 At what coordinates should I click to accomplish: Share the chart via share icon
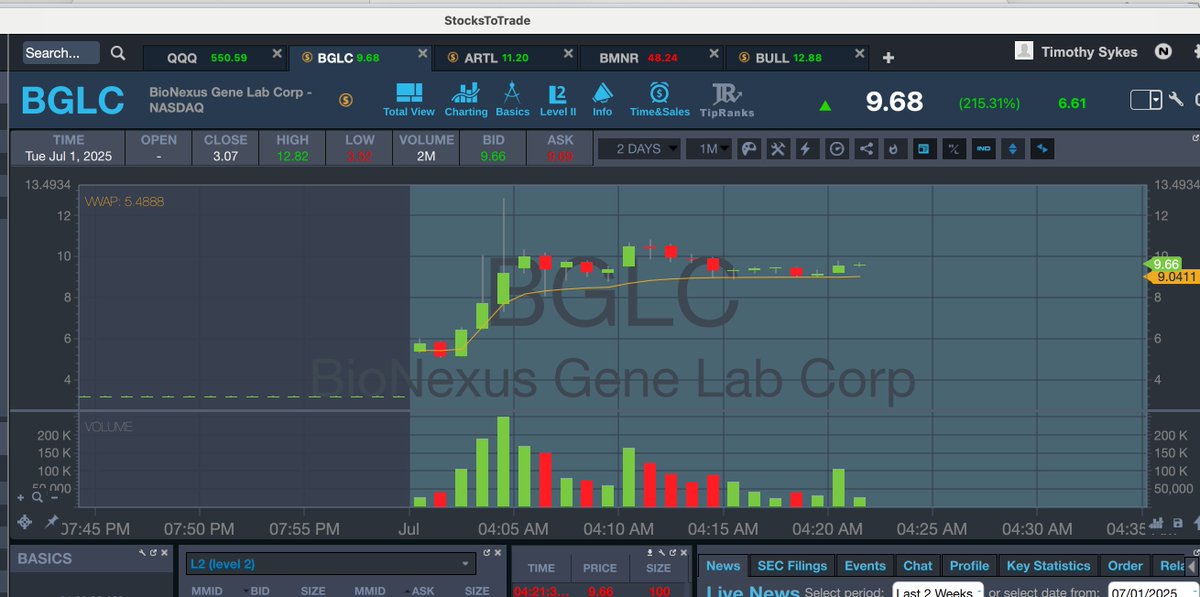coord(866,149)
